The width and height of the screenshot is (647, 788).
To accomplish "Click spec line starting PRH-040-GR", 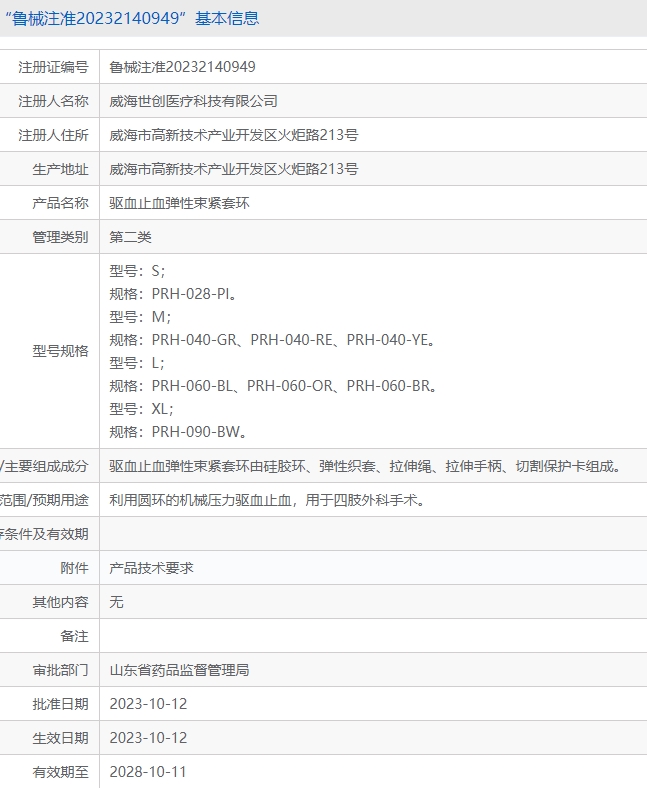I will (272, 340).
